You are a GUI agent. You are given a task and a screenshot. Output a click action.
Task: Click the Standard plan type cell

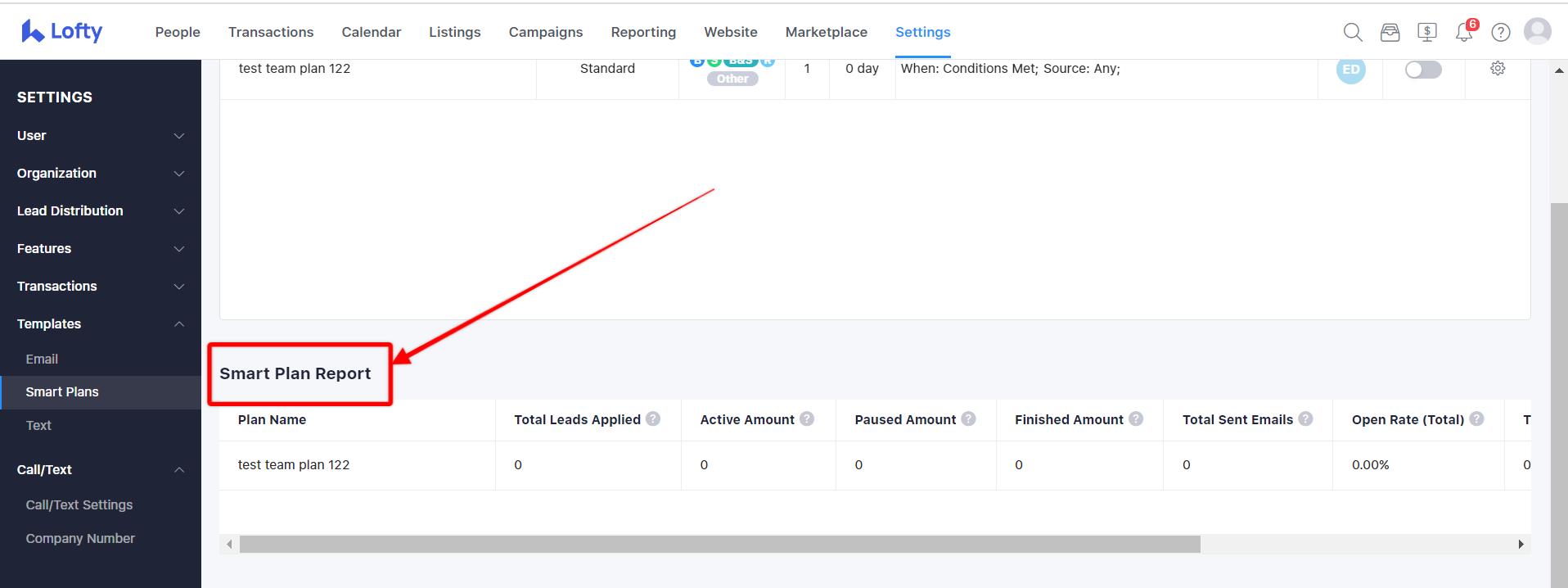click(x=607, y=68)
